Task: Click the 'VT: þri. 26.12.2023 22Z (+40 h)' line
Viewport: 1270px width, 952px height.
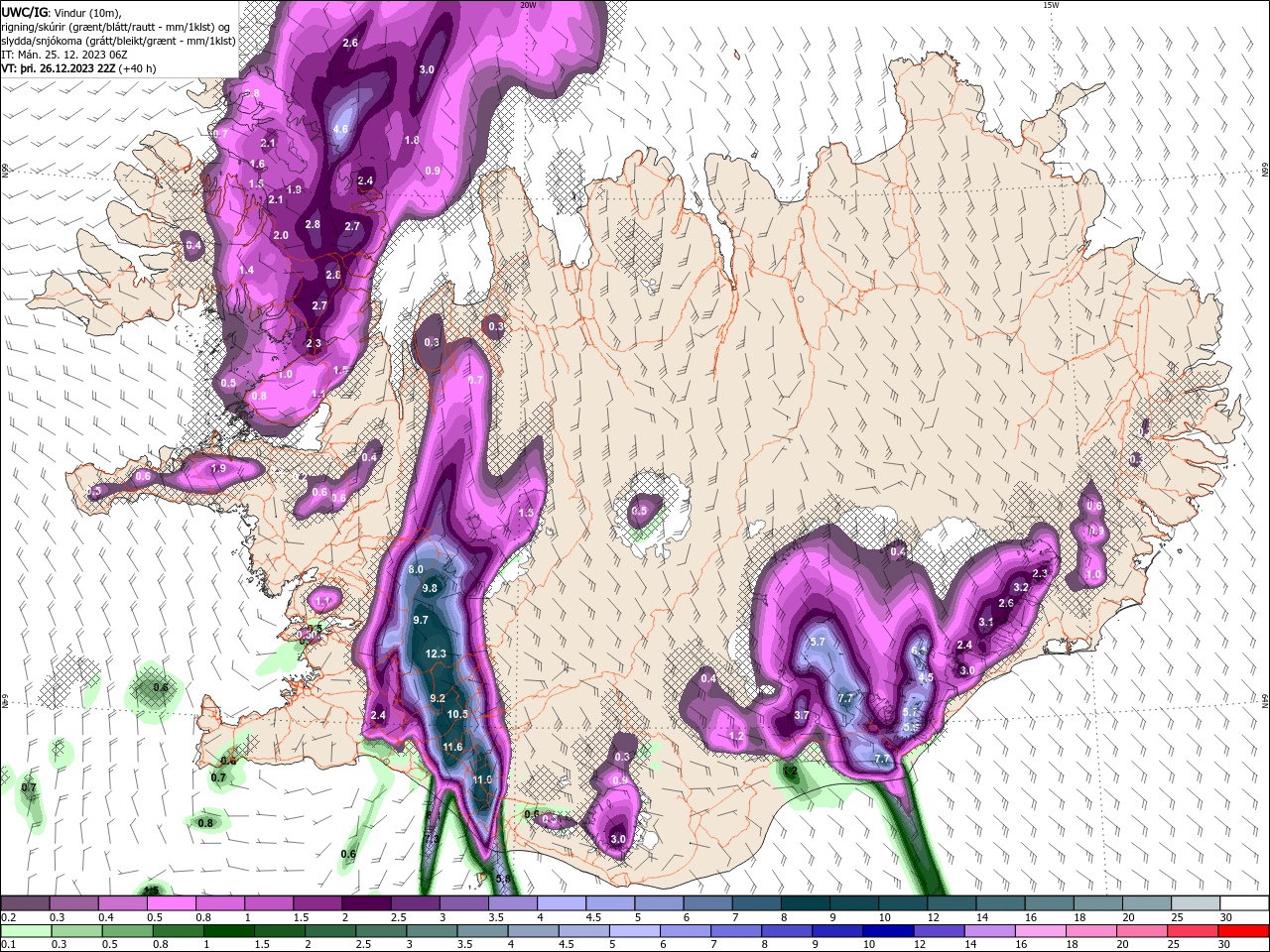Action: coord(78,68)
